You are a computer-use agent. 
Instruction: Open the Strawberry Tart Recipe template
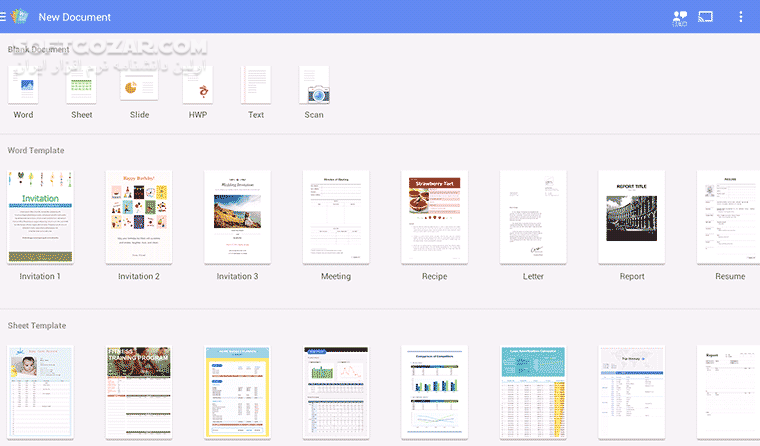click(435, 217)
